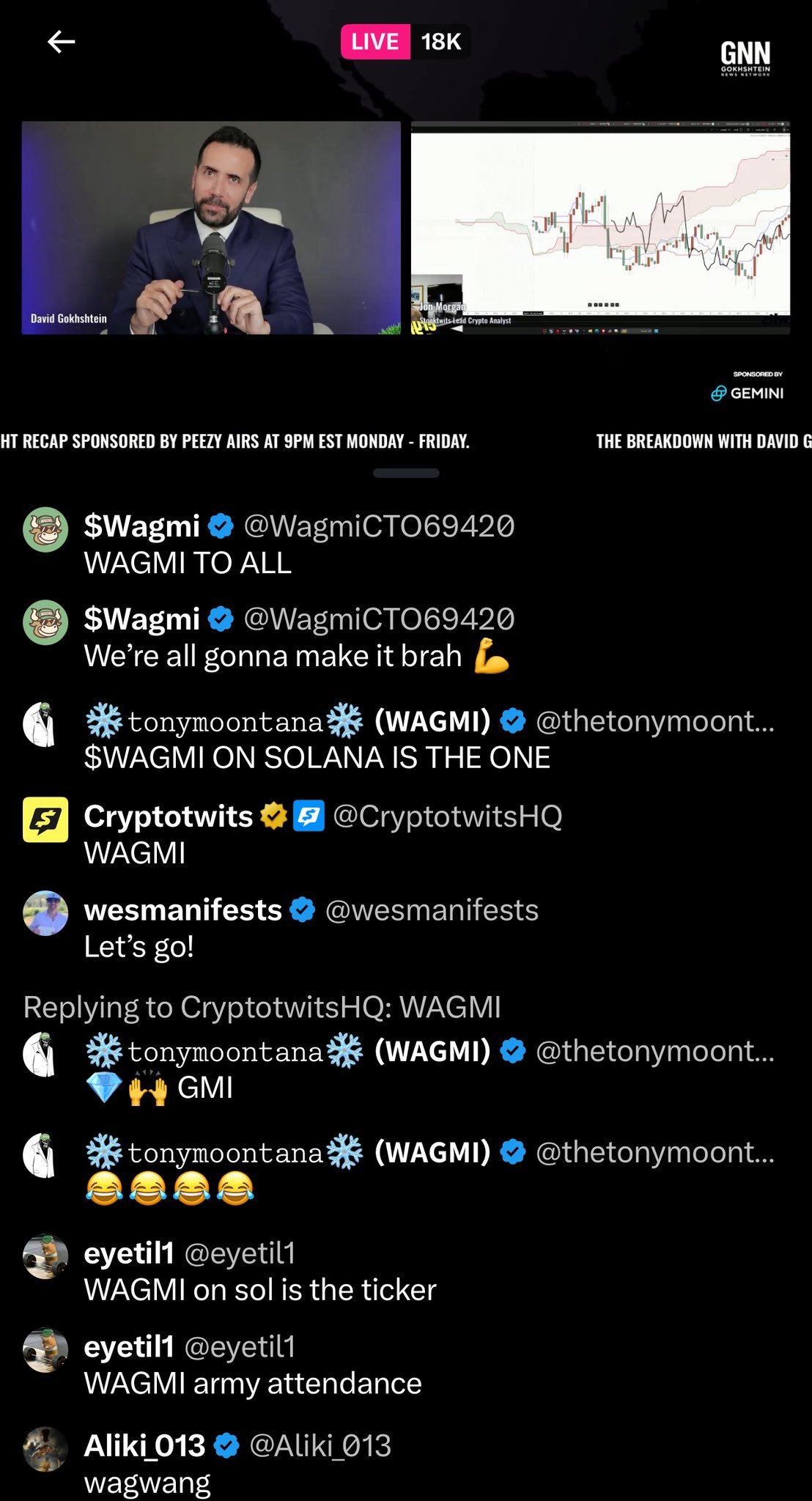This screenshot has width=812, height=1501.
Task: Tap the LIVE badge indicator
Action: (375, 42)
